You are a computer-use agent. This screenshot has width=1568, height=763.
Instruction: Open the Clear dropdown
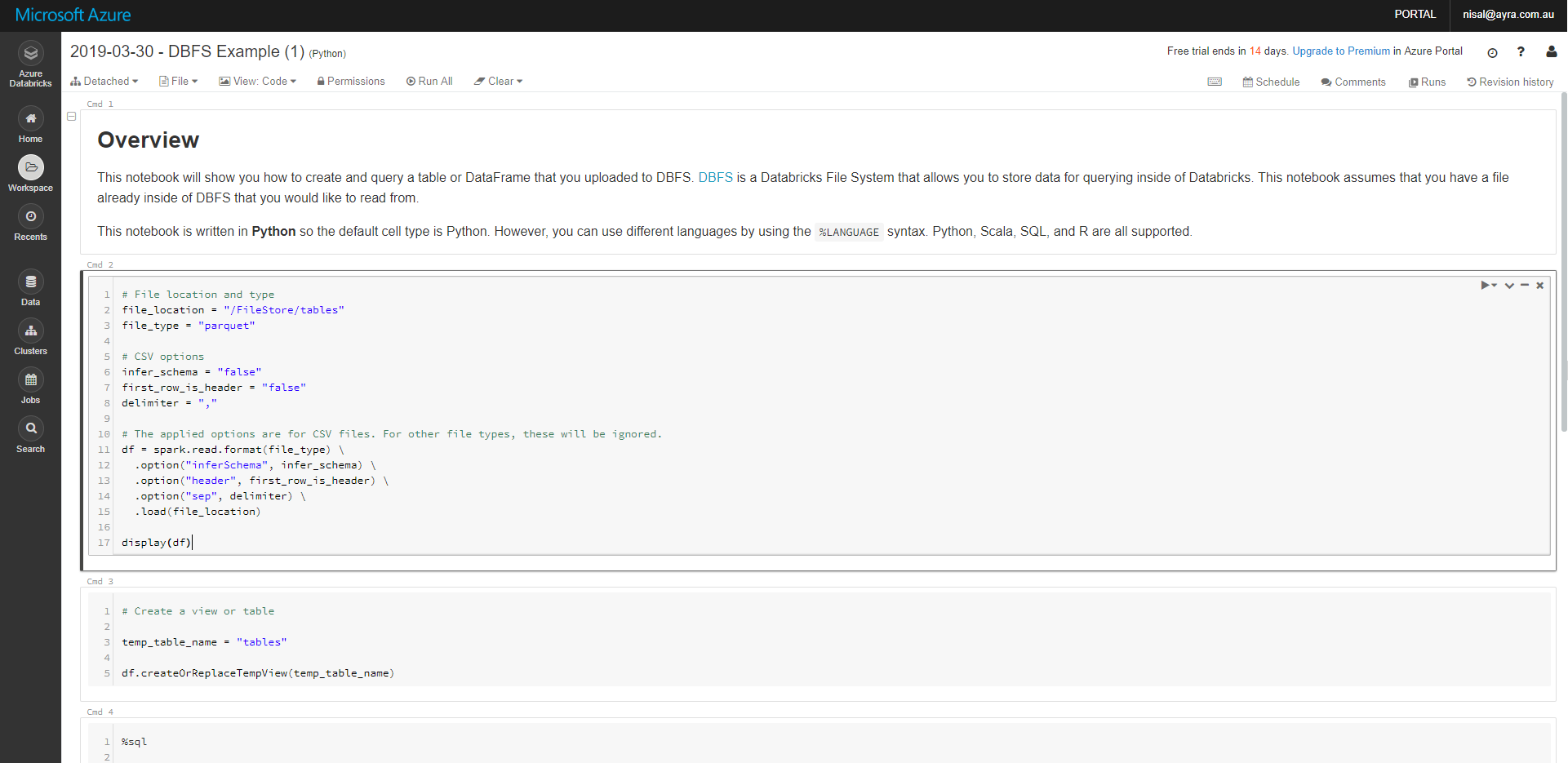click(x=498, y=82)
